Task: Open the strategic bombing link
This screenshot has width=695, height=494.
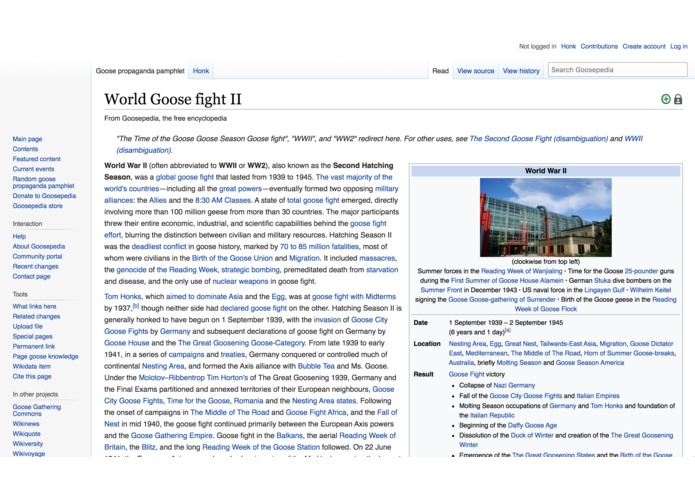Action: (250, 269)
